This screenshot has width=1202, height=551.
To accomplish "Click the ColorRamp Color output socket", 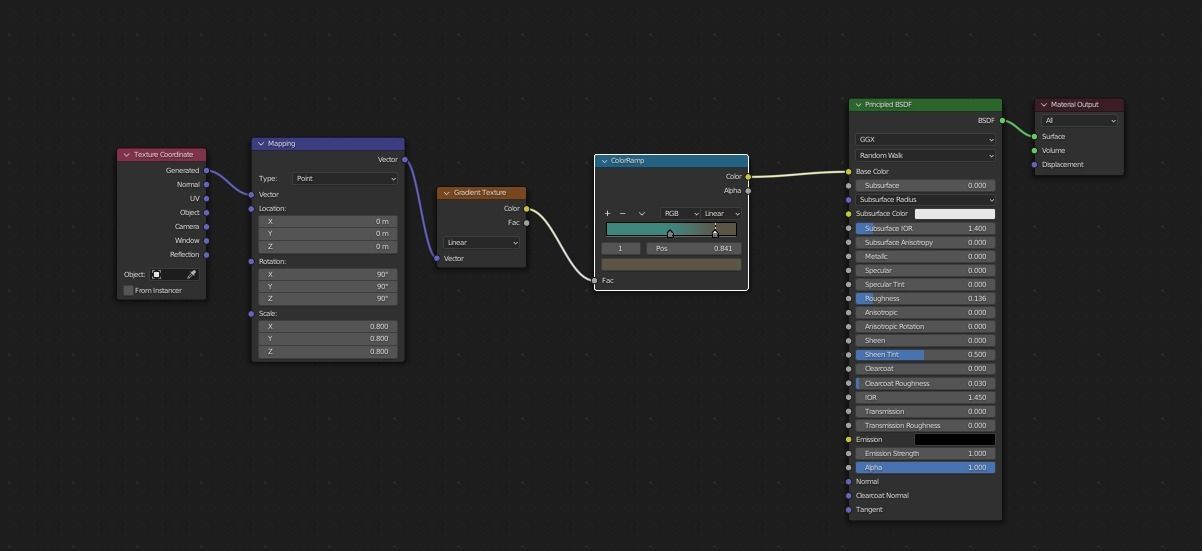I will (x=748, y=176).
